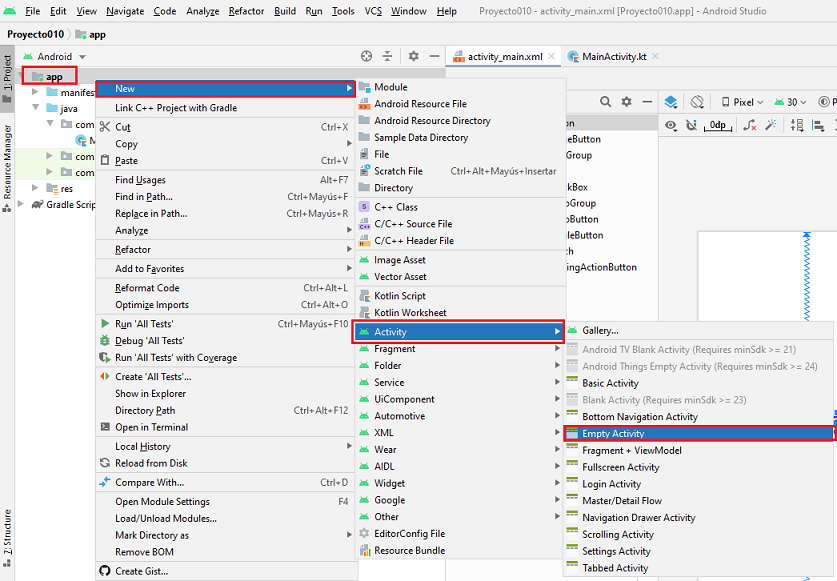Toggle autoconnect magnet icon
The height and width of the screenshot is (581, 837).
pyautogui.click(x=692, y=125)
